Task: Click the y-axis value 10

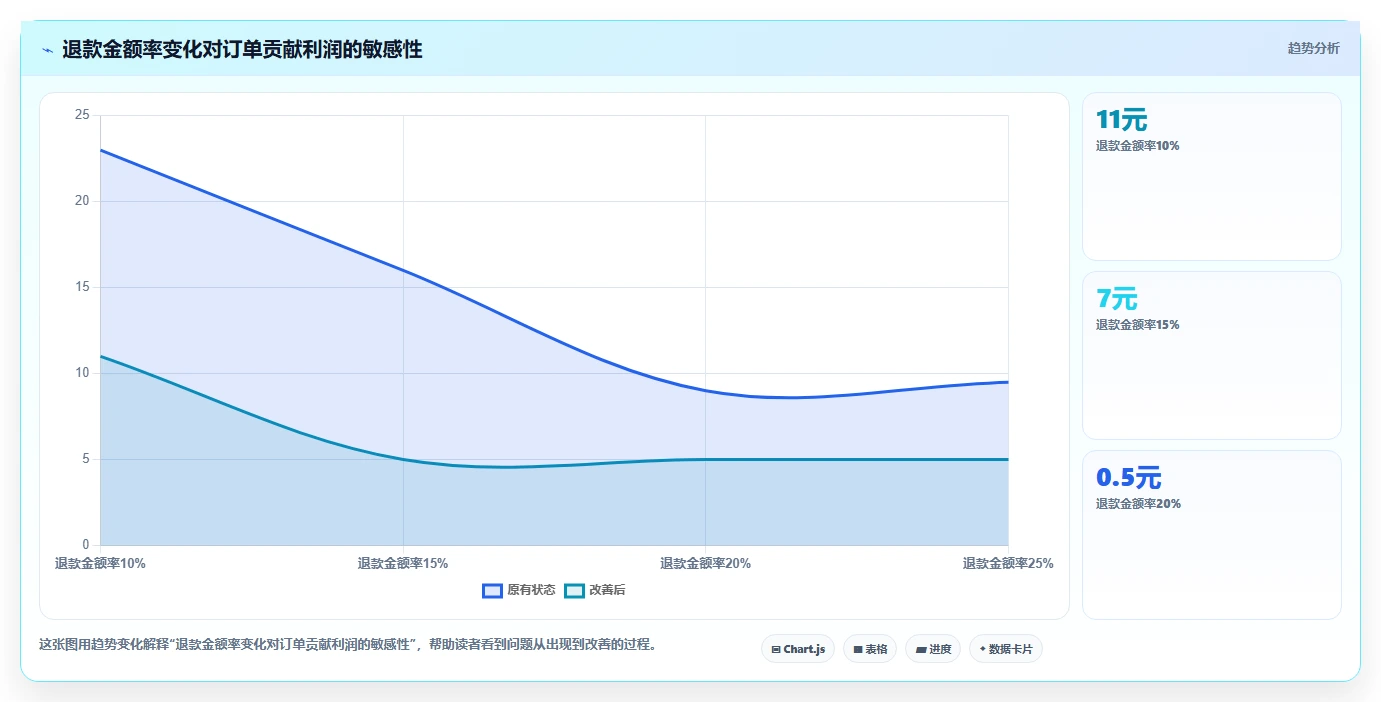Action: click(x=82, y=373)
